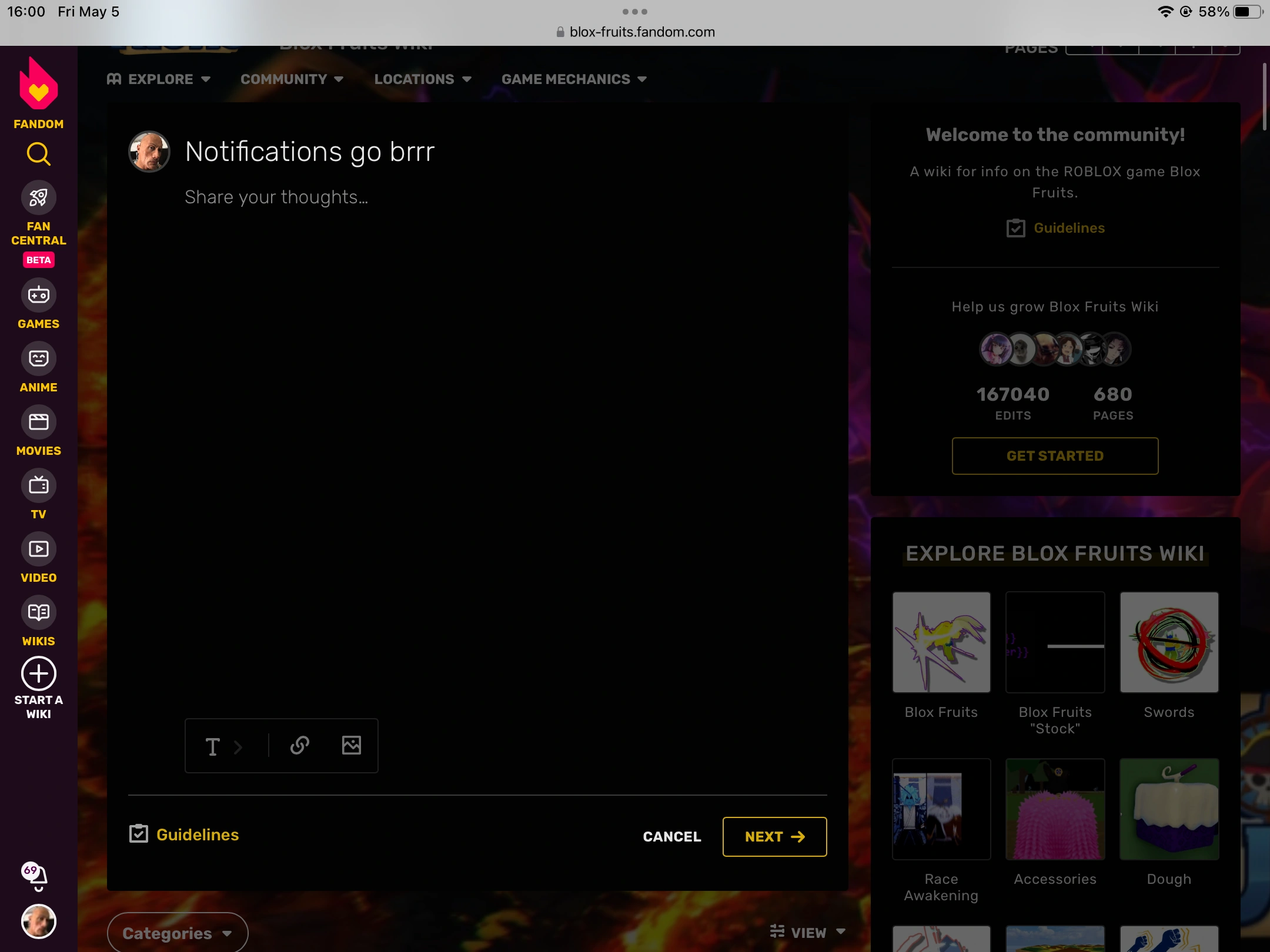Open the Swords thumbnail
The height and width of the screenshot is (952, 1270).
tap(1169, 642)
